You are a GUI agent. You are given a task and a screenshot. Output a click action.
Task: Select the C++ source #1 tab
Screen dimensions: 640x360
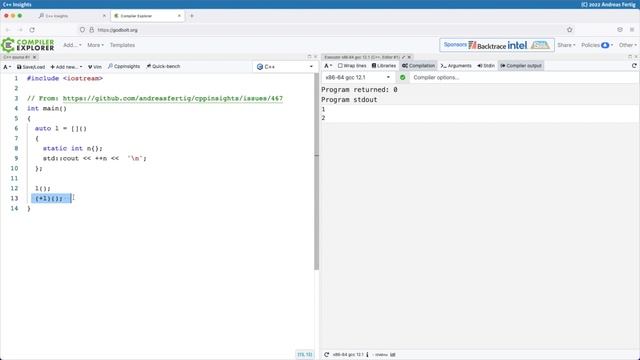coord(17,57)
